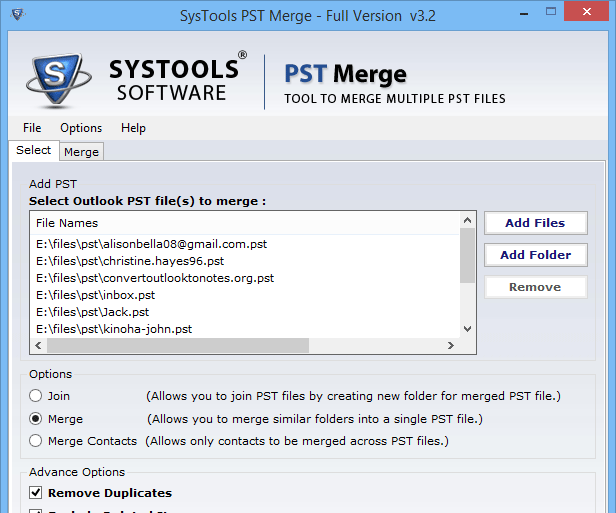Click the Add Folder button

coord(535,255)
